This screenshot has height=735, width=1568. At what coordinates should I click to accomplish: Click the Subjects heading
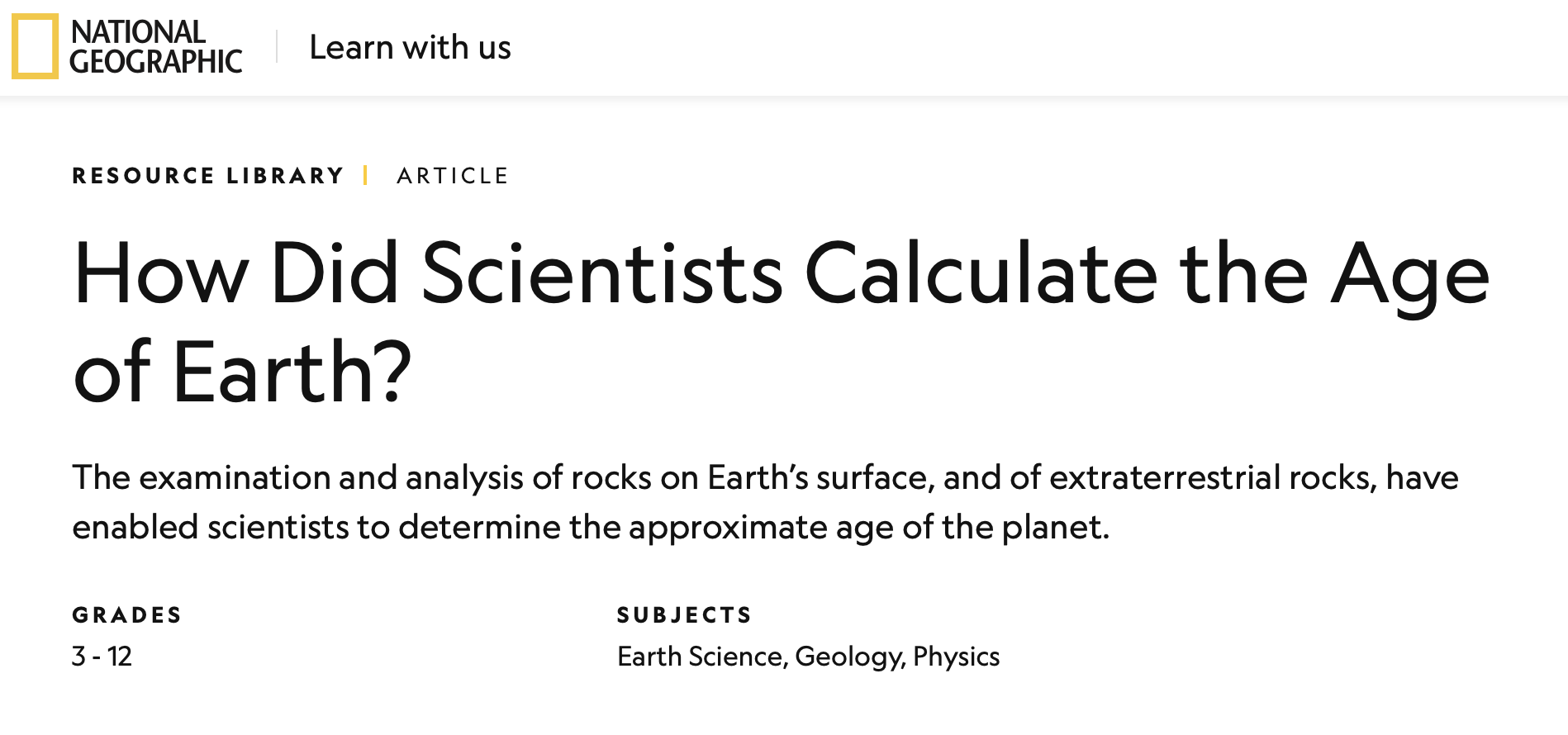pyautogui.click(x=684, y=615)
